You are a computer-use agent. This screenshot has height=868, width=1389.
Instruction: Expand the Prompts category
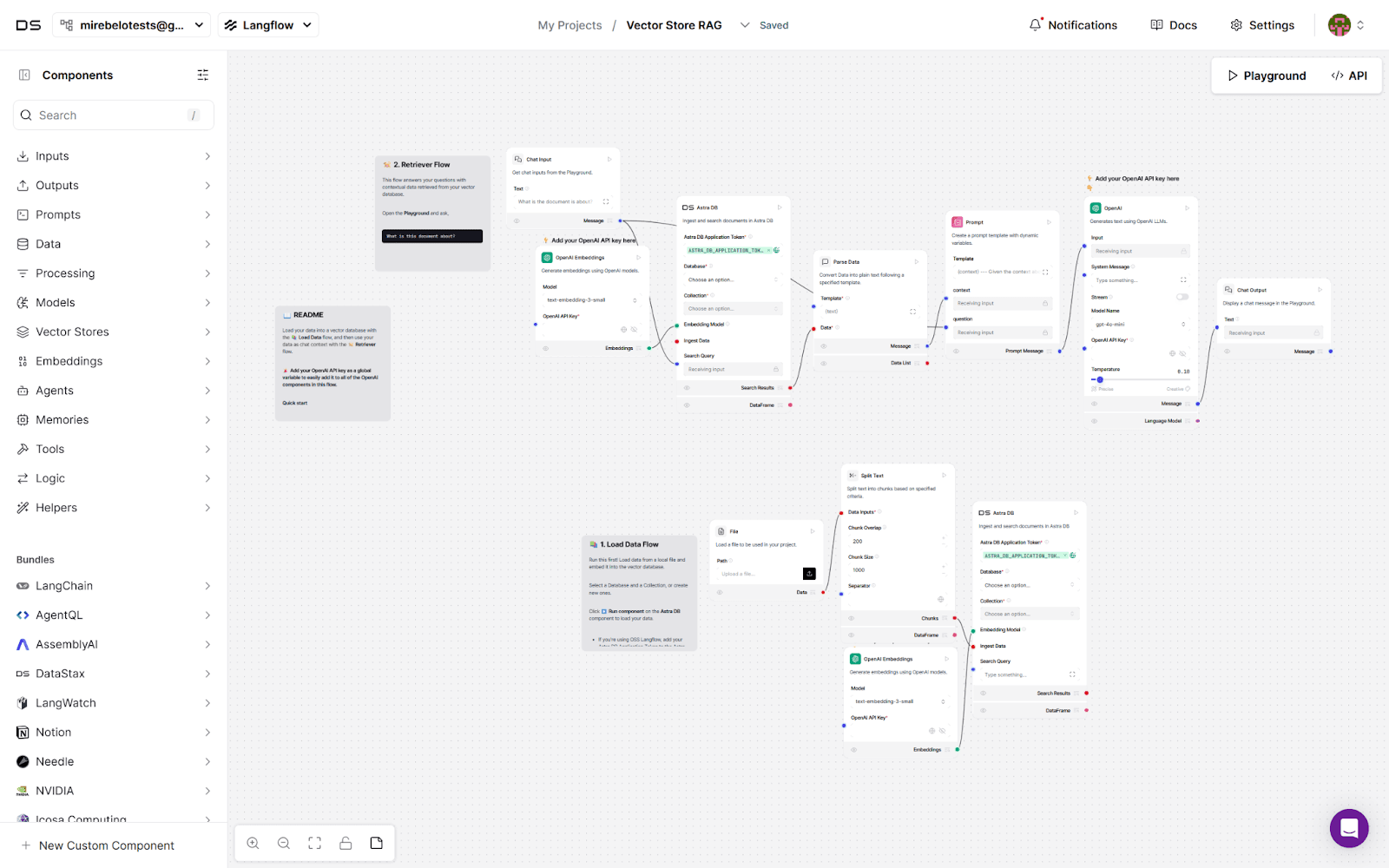click(114, 215)
